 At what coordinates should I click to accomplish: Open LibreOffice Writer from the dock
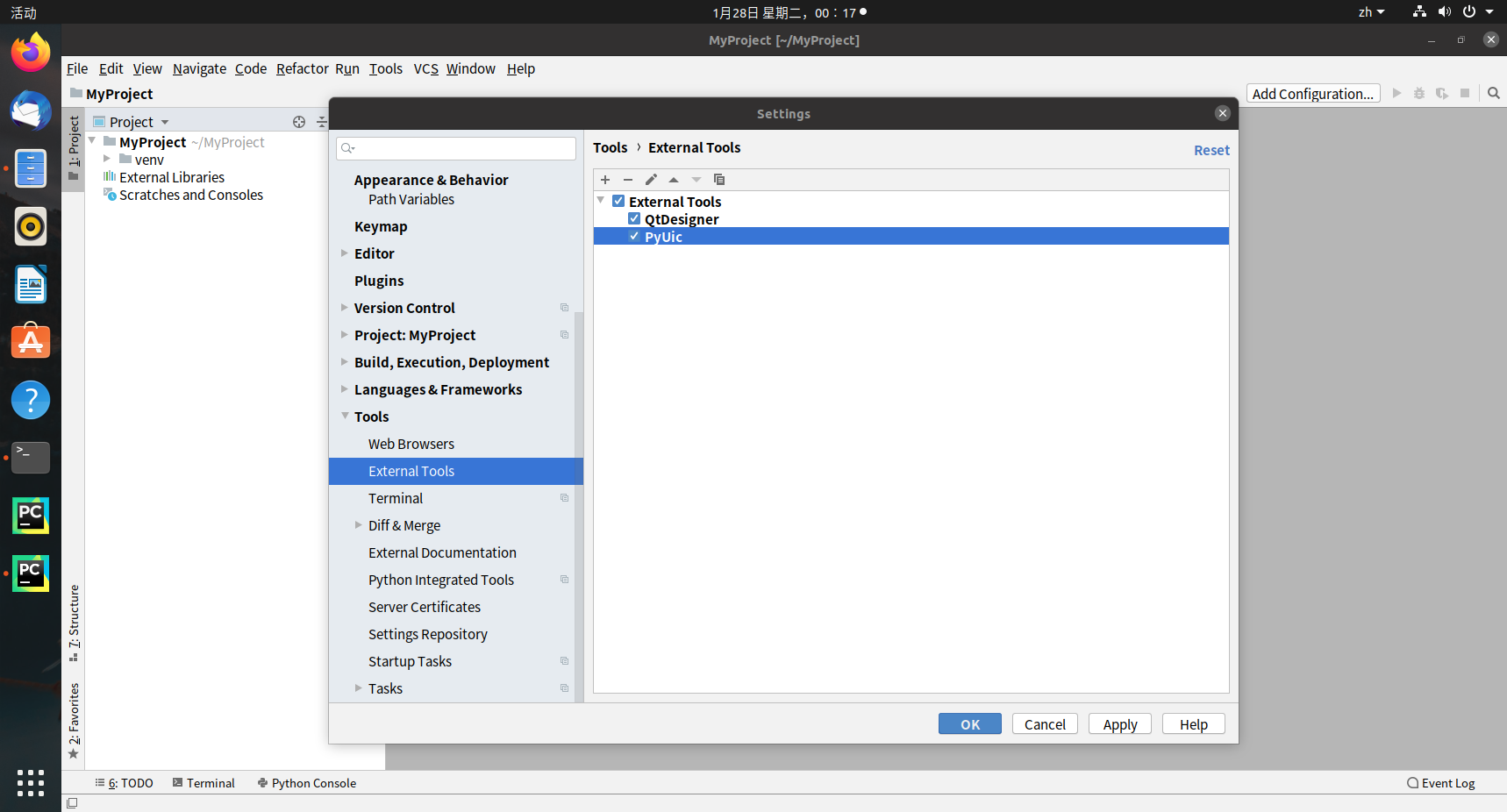click(x=31, y=284)
